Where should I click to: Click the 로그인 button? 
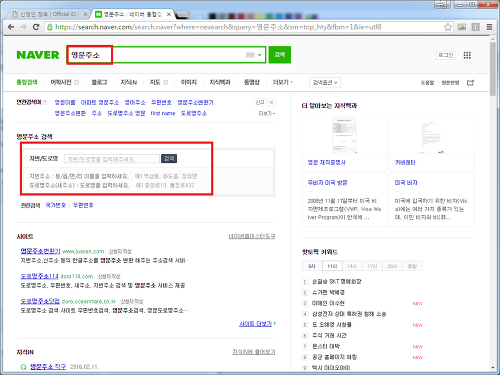(446, 55)
